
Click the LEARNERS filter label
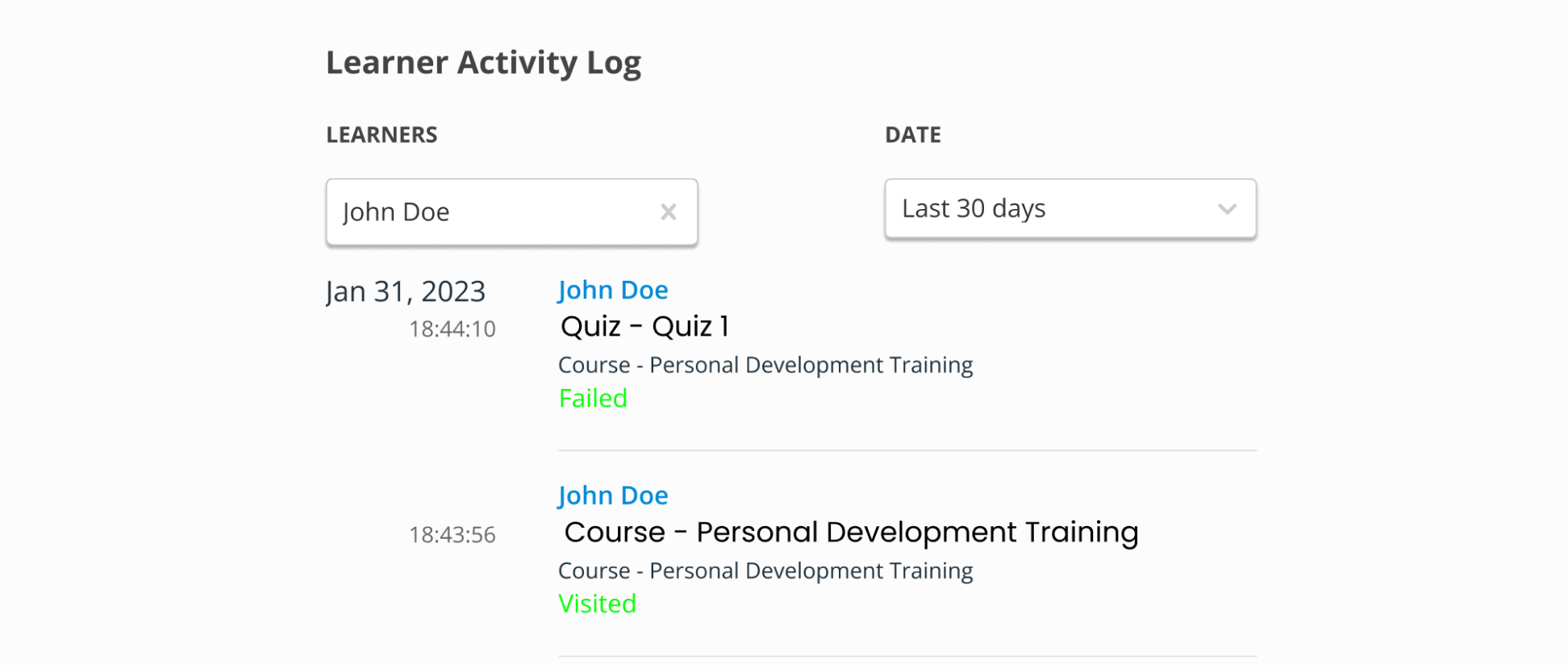(382, 135)
